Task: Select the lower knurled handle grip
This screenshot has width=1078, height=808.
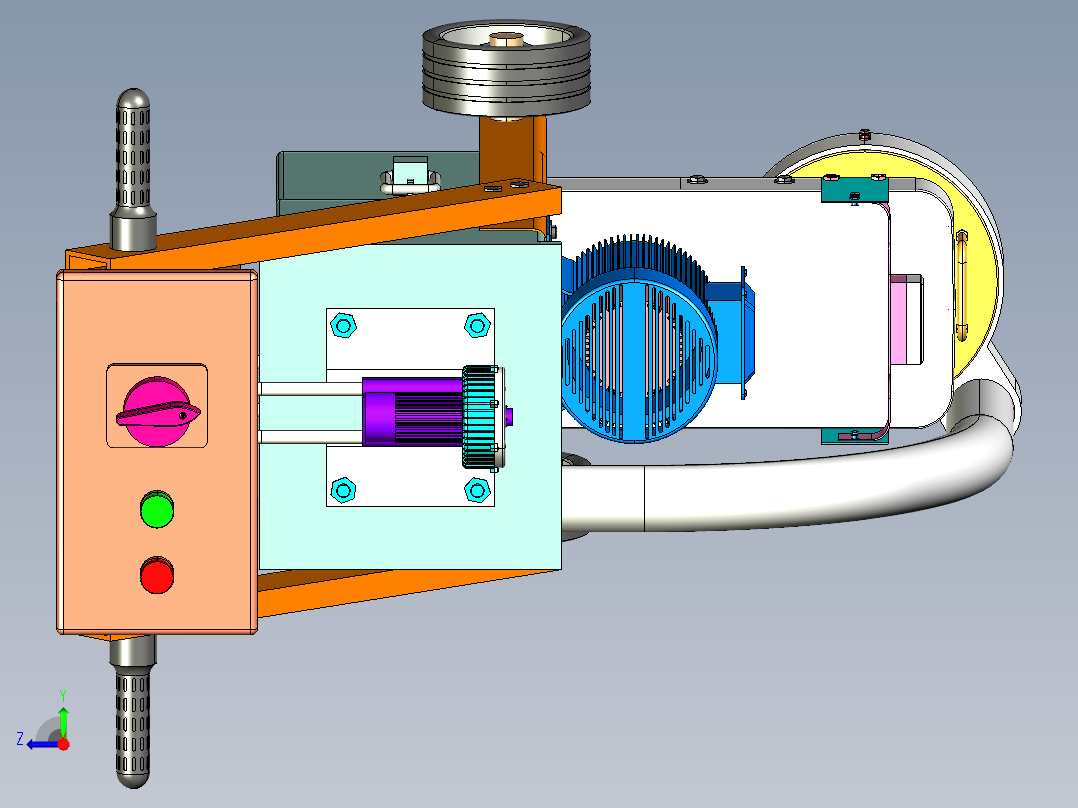Action: pyautogui.click(x=133, y=729)
